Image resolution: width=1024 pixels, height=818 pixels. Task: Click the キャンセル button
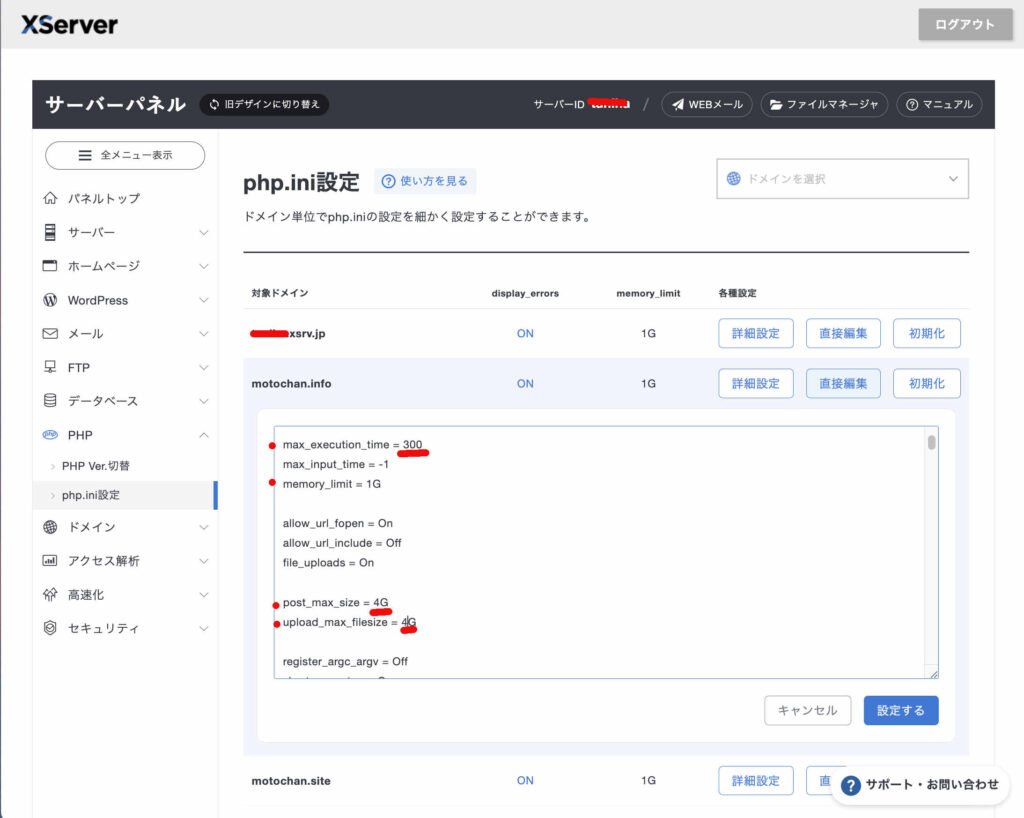(807, 710)
